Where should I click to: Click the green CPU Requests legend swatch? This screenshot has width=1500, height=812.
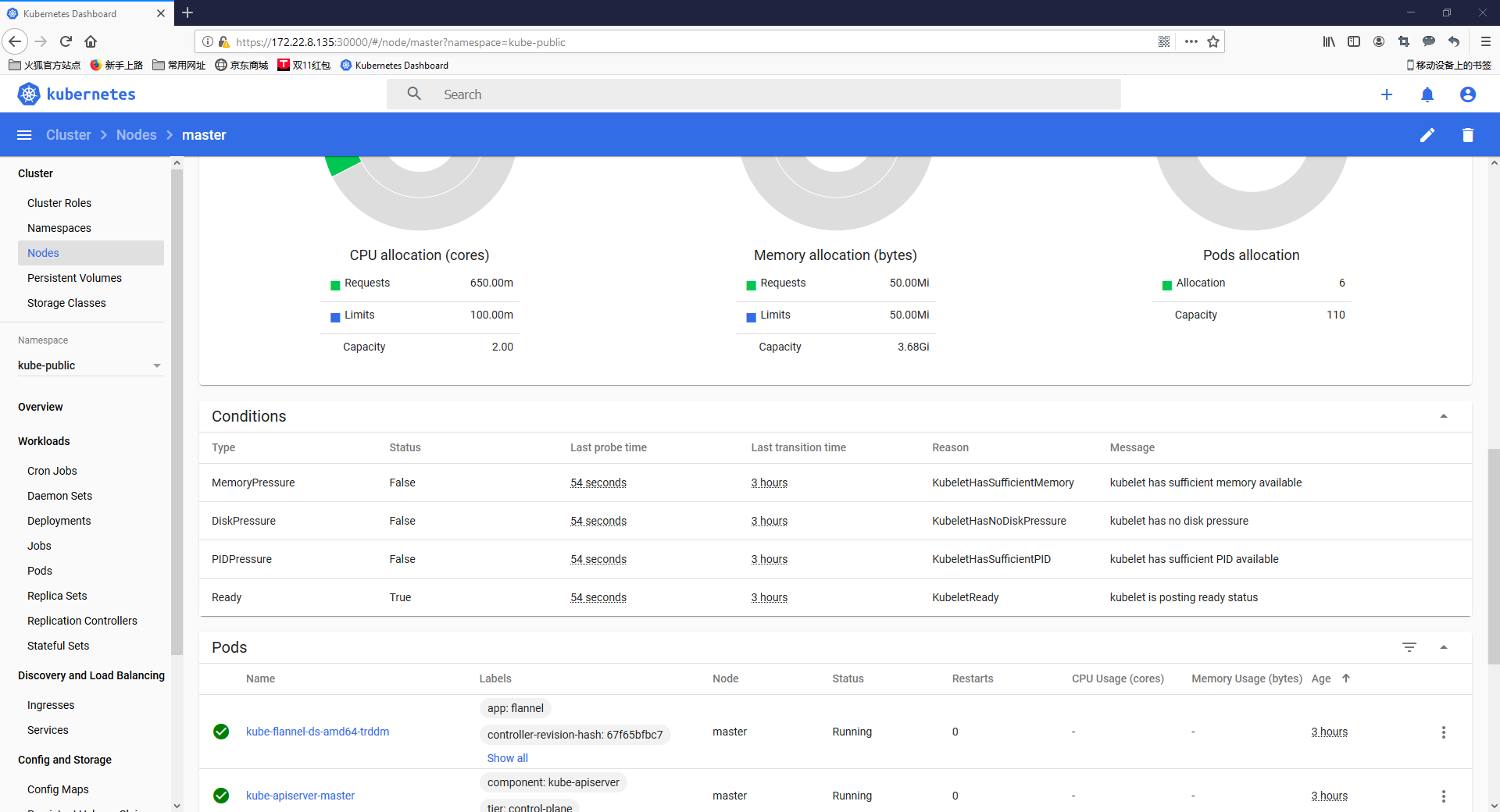(x=335, y=284)
